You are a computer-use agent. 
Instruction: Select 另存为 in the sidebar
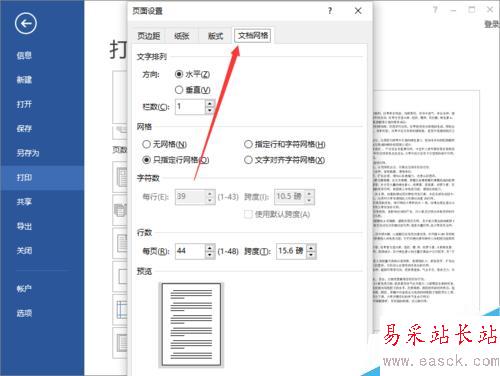(x=28, y=153)
